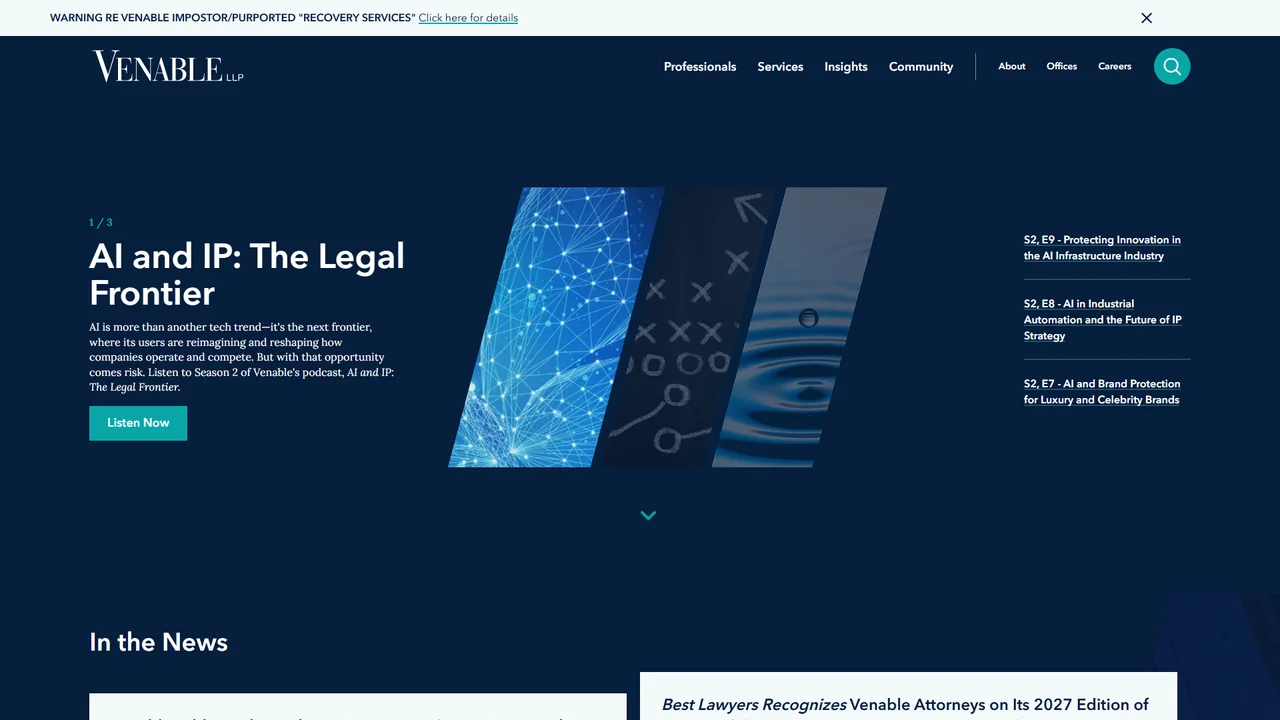Viewport: 1280px width, 720px height.
Task: Dismiss the warning banner with the X icon
Action: click(x=1147, y=18)
